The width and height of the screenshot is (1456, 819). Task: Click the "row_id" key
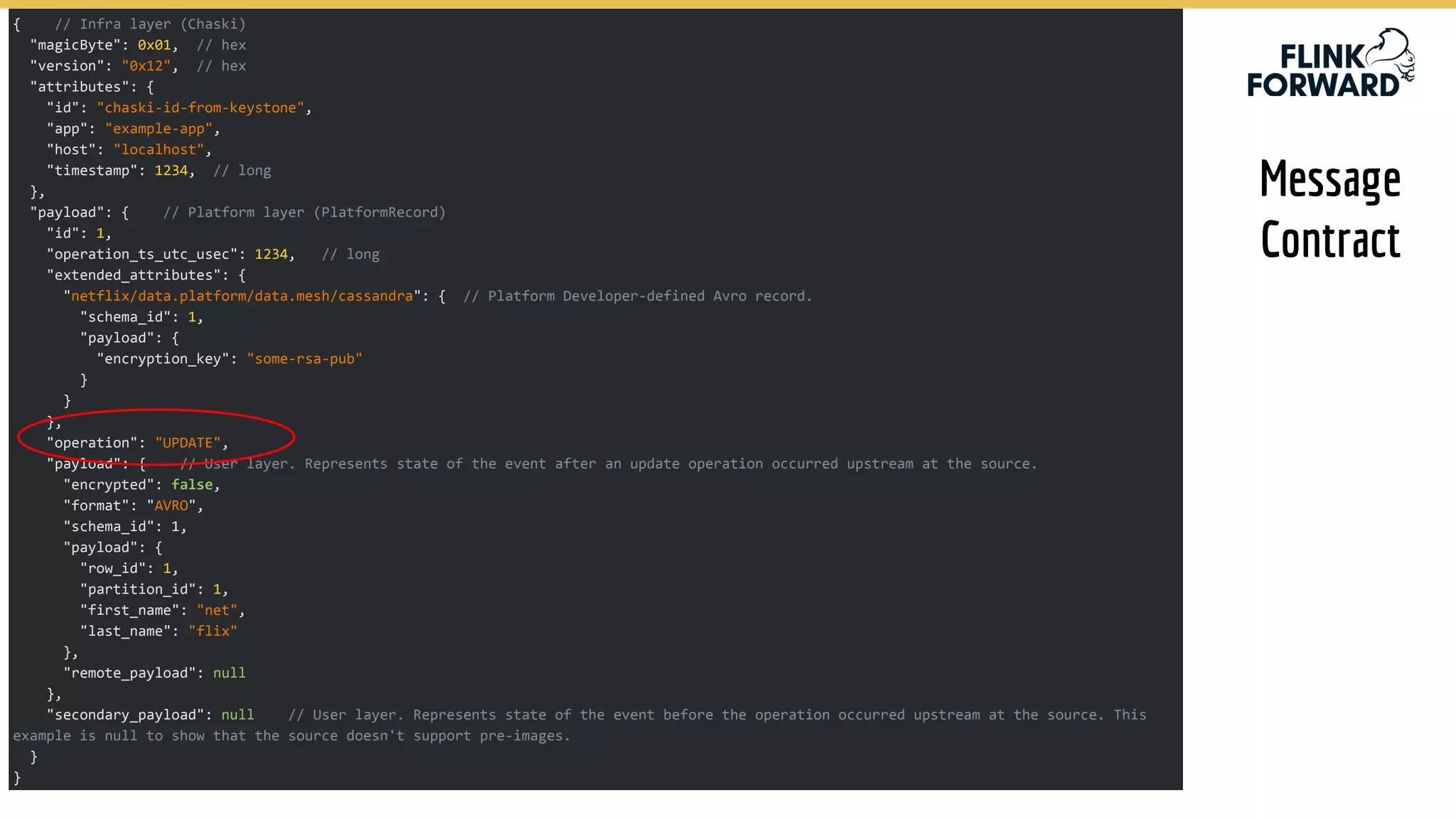click(113, 569)
